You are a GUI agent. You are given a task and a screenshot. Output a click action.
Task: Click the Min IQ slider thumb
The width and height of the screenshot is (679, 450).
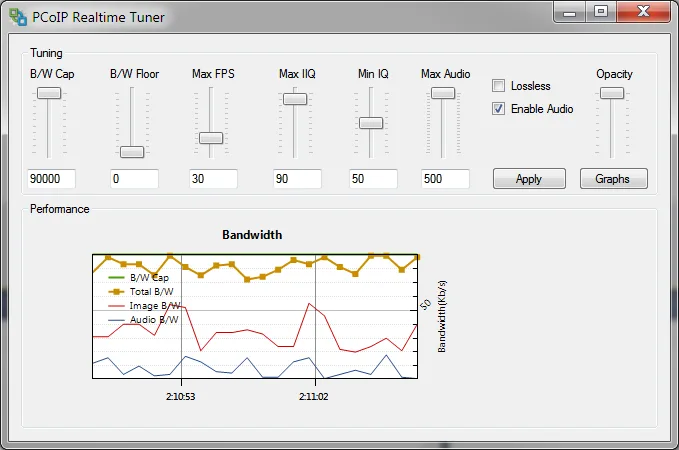[371, 123]
